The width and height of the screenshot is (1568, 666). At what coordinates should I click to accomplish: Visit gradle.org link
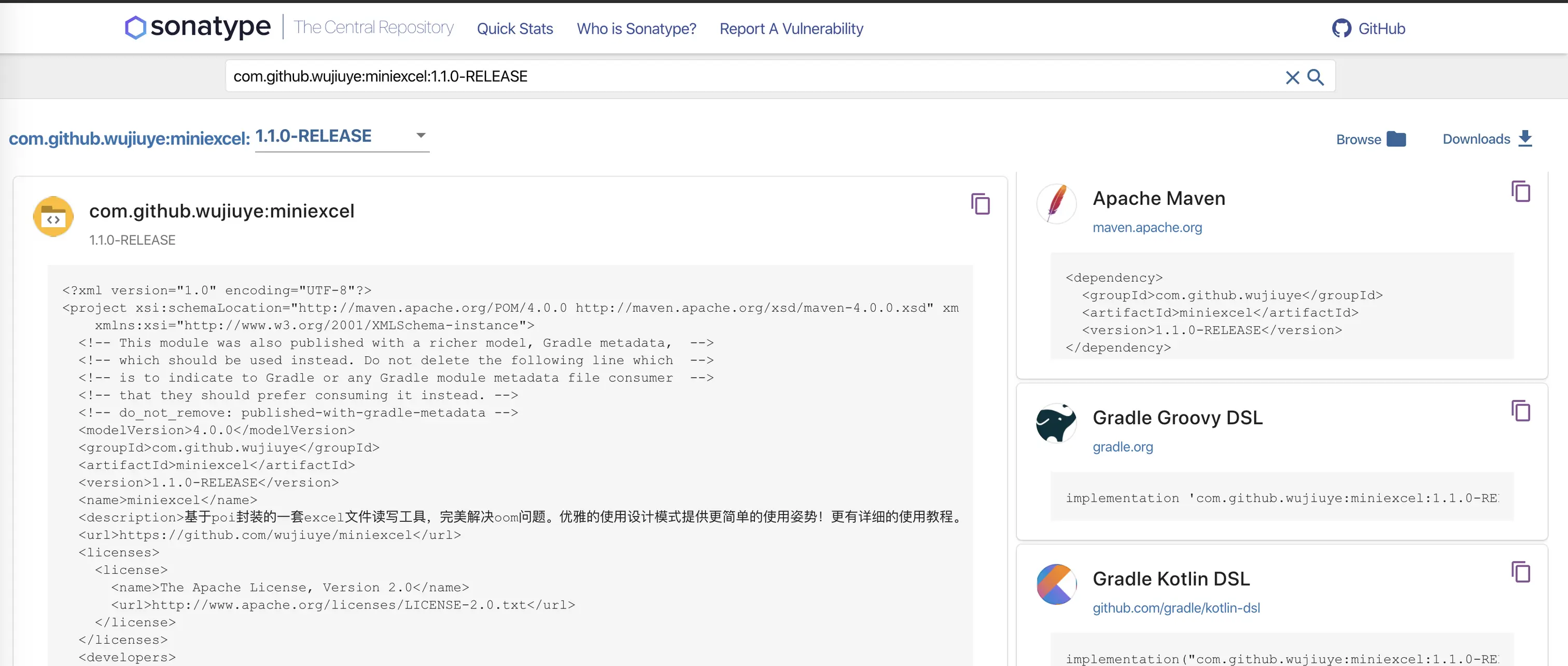[x=1123, y=447]
